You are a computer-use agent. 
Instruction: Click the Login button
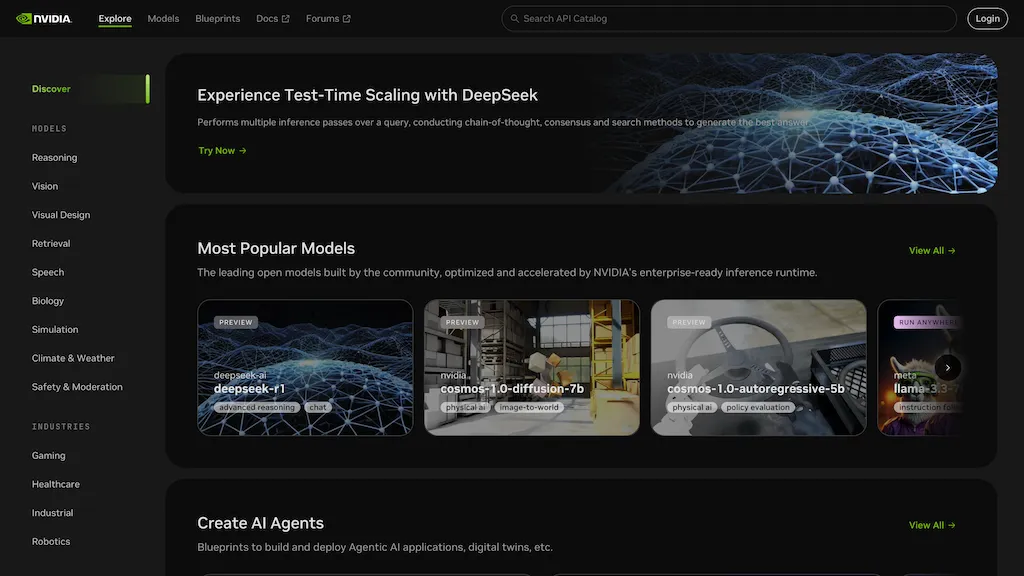[987, 19]
